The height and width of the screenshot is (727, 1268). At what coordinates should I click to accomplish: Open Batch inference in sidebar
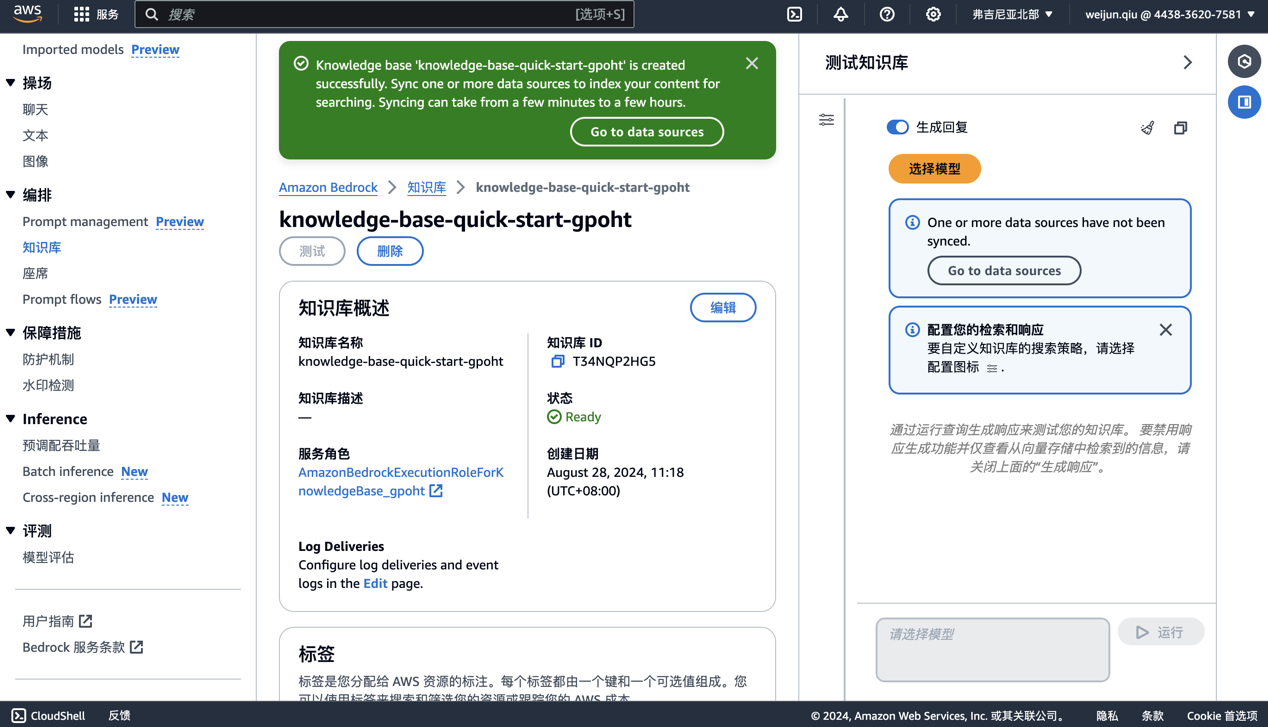point(68,471)
